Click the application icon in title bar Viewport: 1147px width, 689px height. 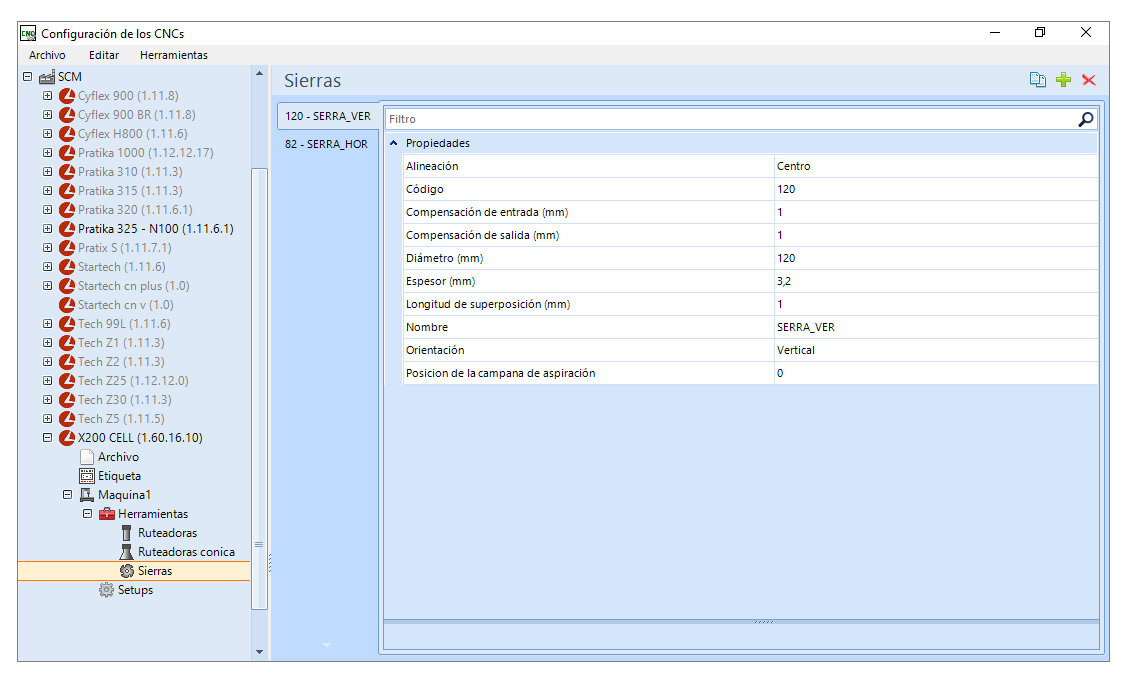(28, 33)
